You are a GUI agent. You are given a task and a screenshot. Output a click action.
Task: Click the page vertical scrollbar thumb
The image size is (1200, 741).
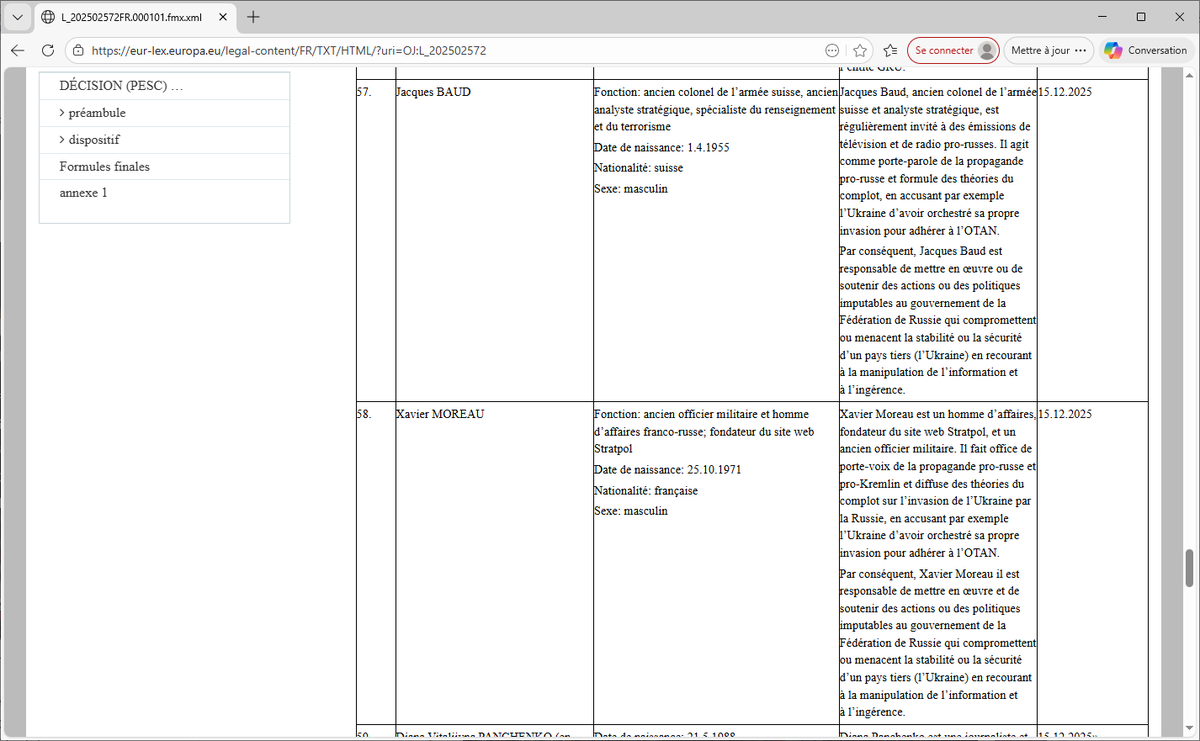(x=1190, y=568)
